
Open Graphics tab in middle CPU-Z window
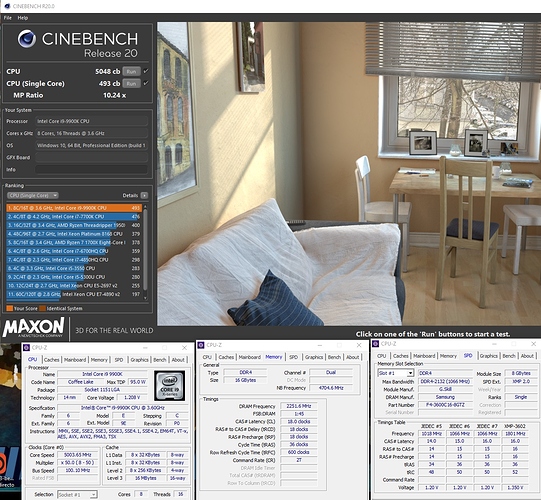[314, 357]
